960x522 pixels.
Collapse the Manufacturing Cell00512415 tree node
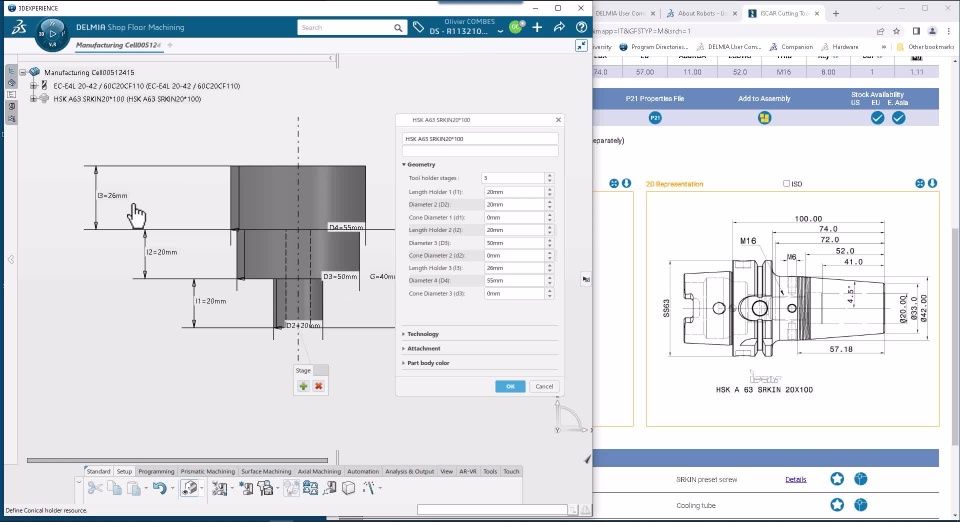(23, 73)
